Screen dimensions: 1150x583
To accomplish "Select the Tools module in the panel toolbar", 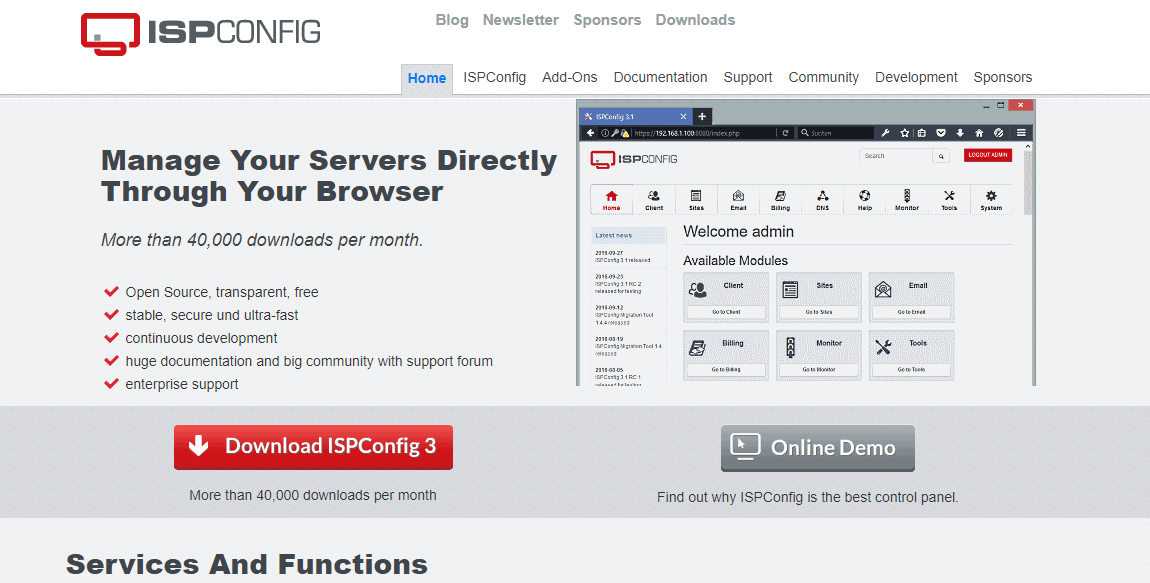I will click(949, 200).
